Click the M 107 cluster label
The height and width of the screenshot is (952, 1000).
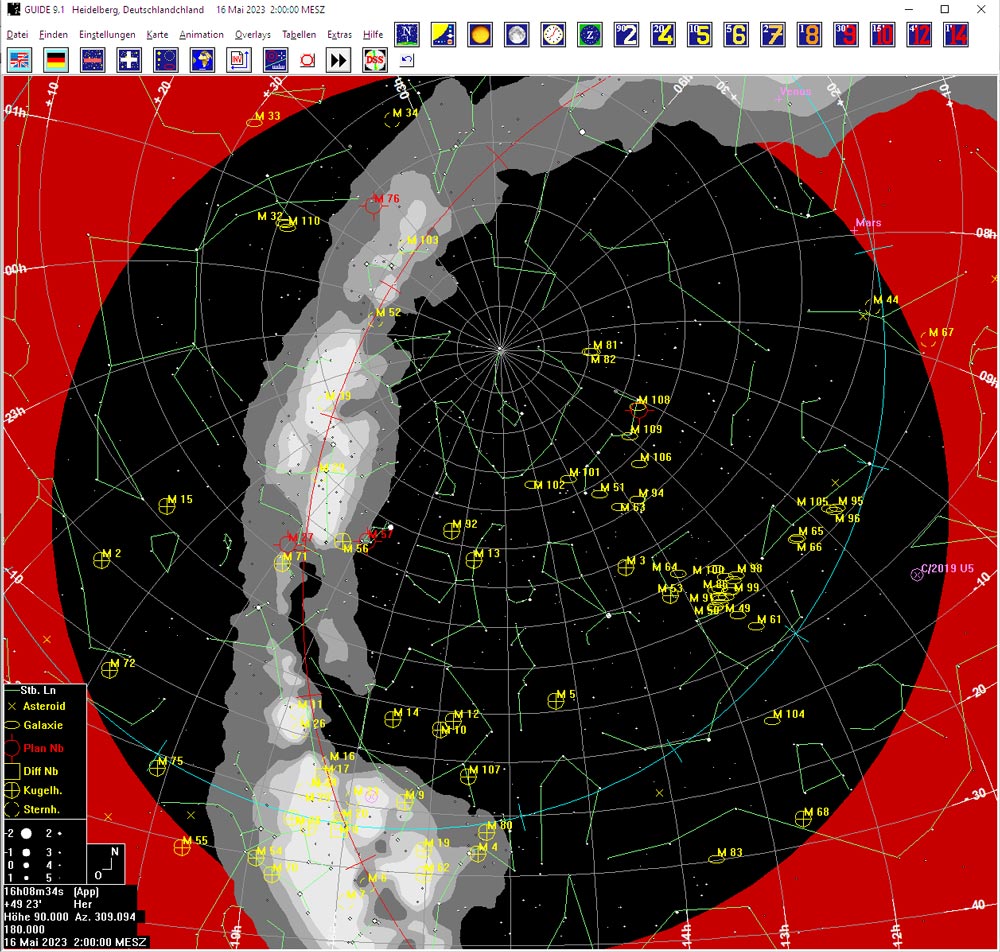(x=485, y=770)
